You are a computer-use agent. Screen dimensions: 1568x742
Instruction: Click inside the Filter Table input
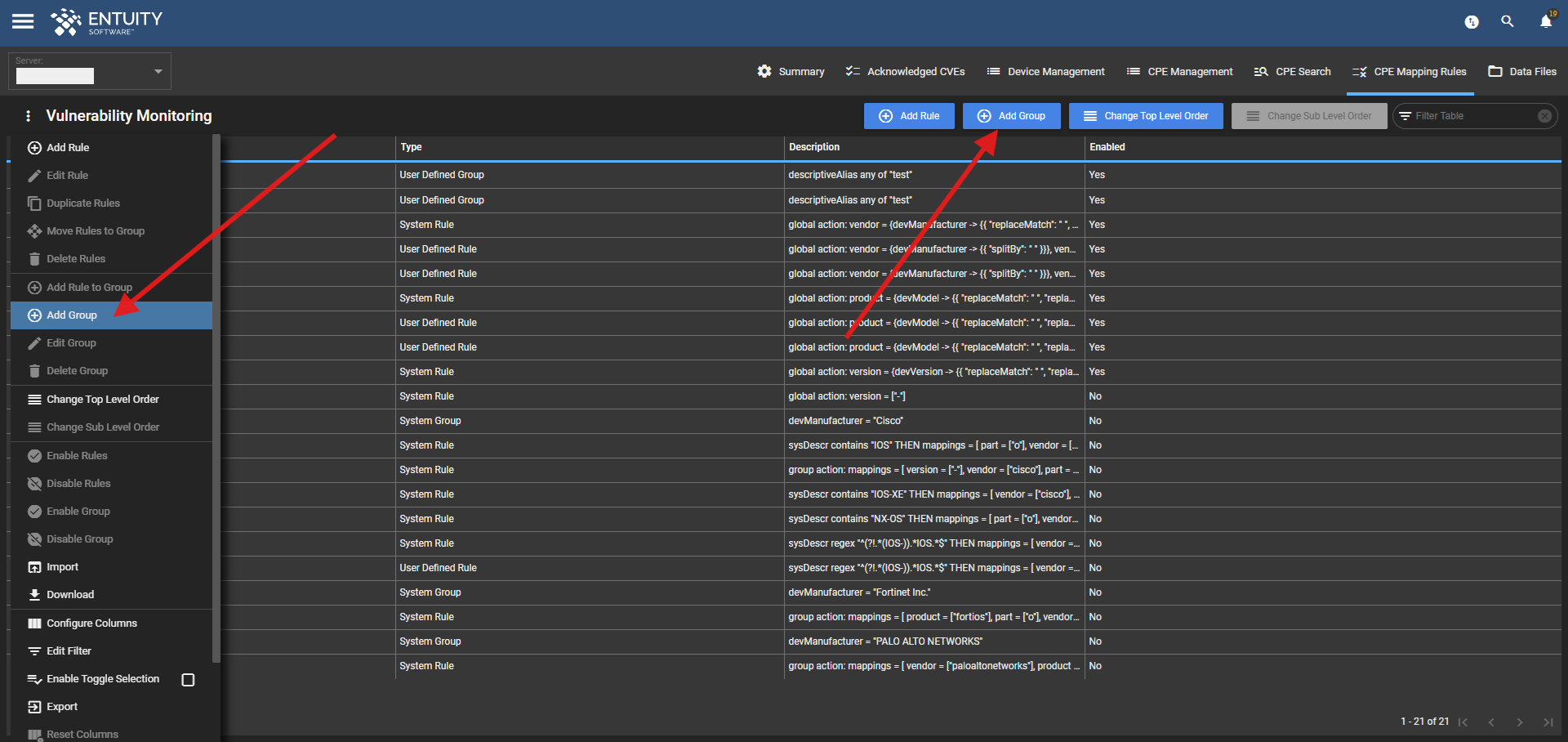[1472, 116]
